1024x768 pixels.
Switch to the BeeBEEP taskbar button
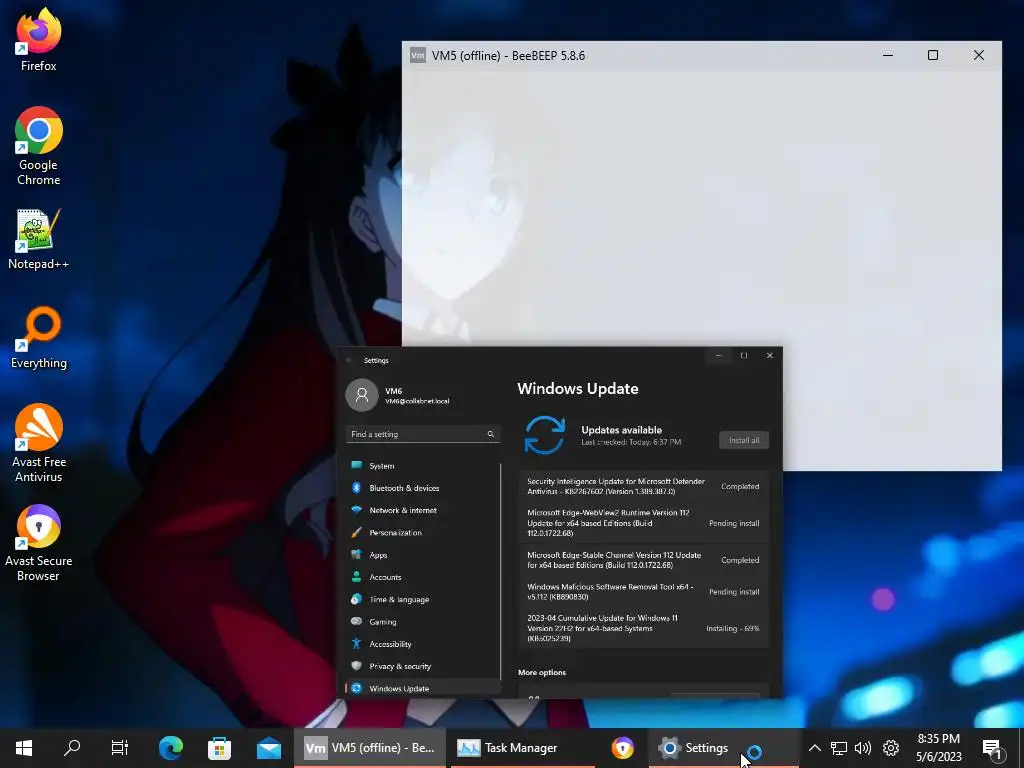click(x=370, y=748)
